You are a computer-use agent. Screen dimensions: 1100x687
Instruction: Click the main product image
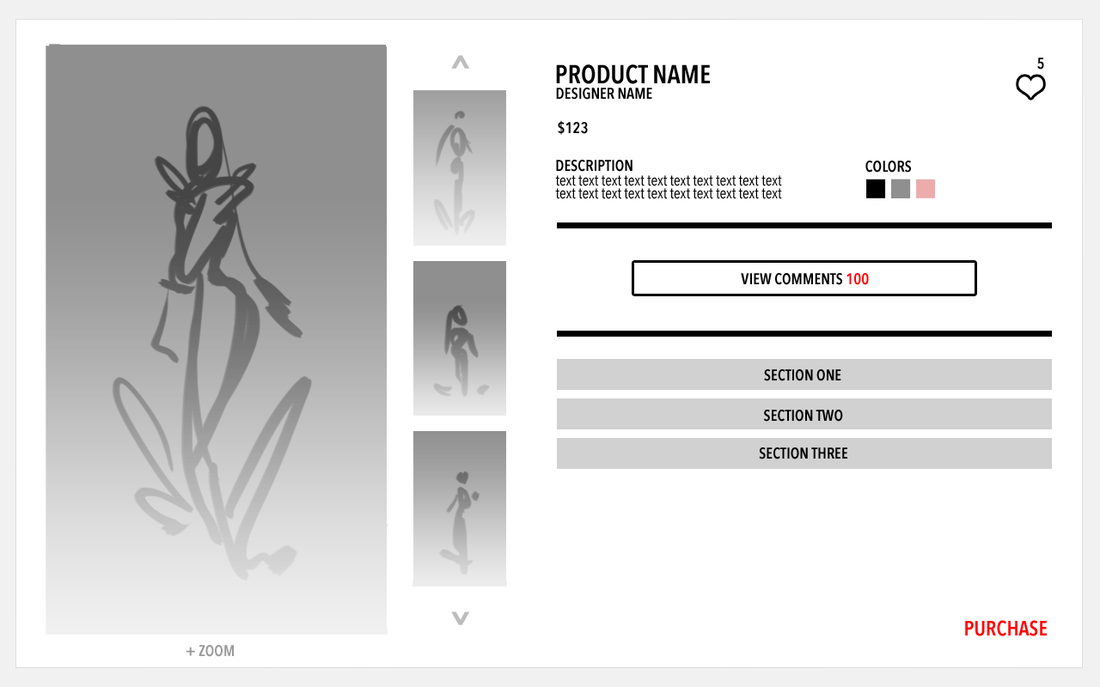(x=216, y=340)
